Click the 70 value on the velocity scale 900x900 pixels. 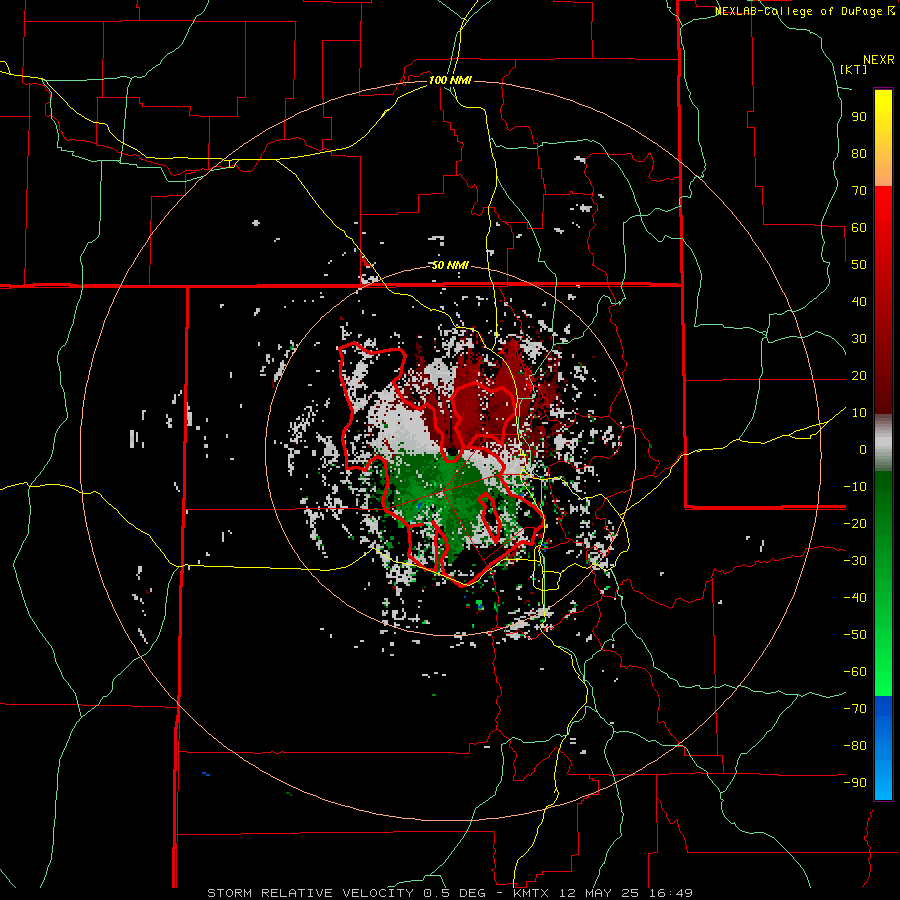[859, 191]
